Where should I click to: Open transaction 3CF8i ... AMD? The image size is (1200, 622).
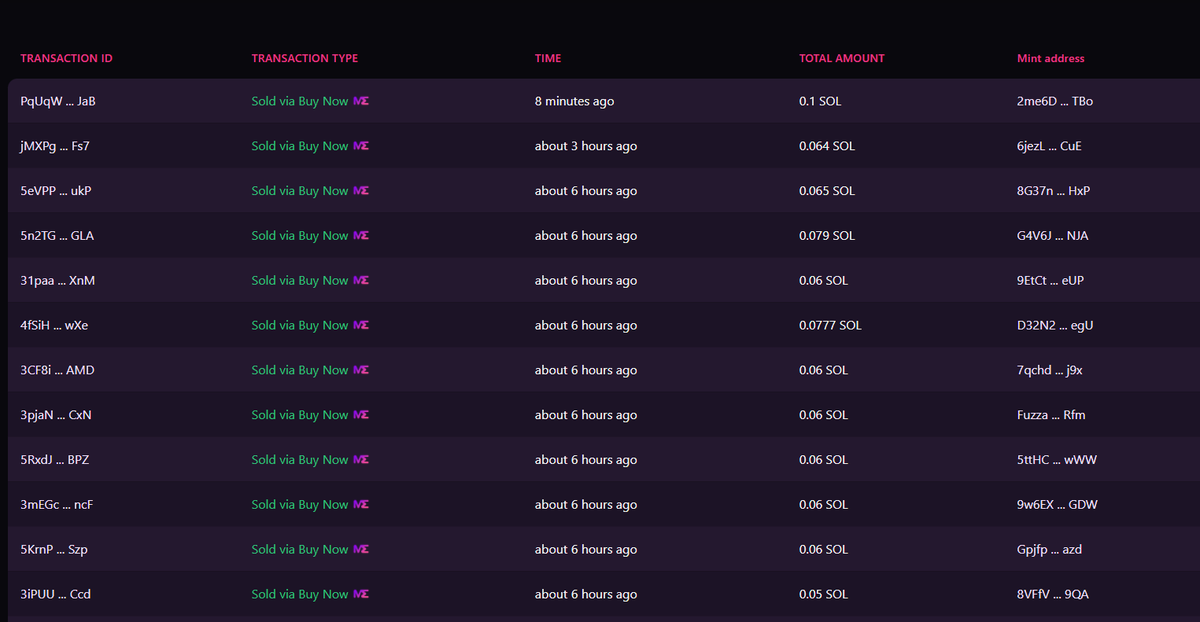(x=57, y=370)
